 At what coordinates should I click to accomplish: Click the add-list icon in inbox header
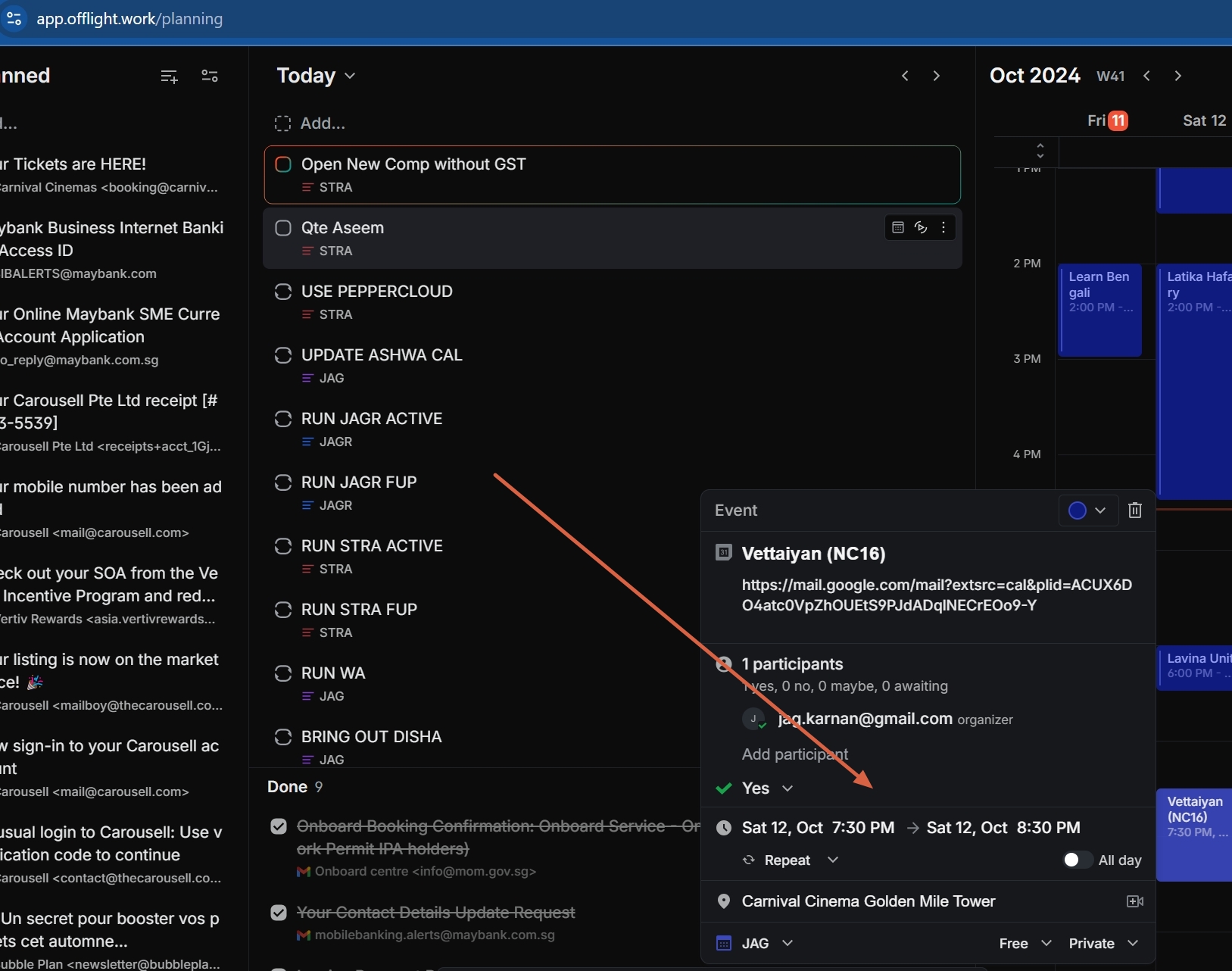pos(169,76)
